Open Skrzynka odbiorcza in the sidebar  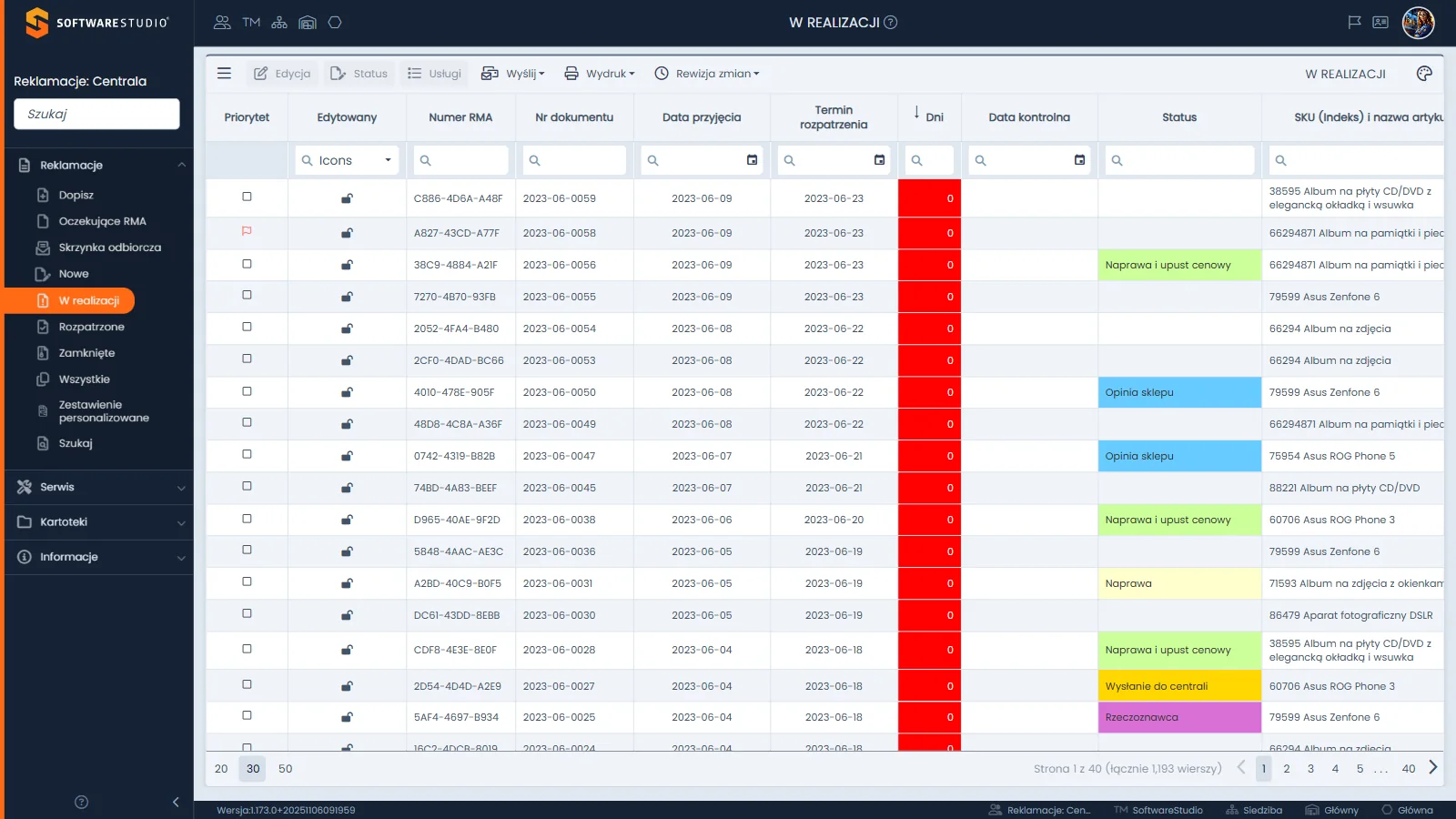pyautogui.click(x=109, y=248)
